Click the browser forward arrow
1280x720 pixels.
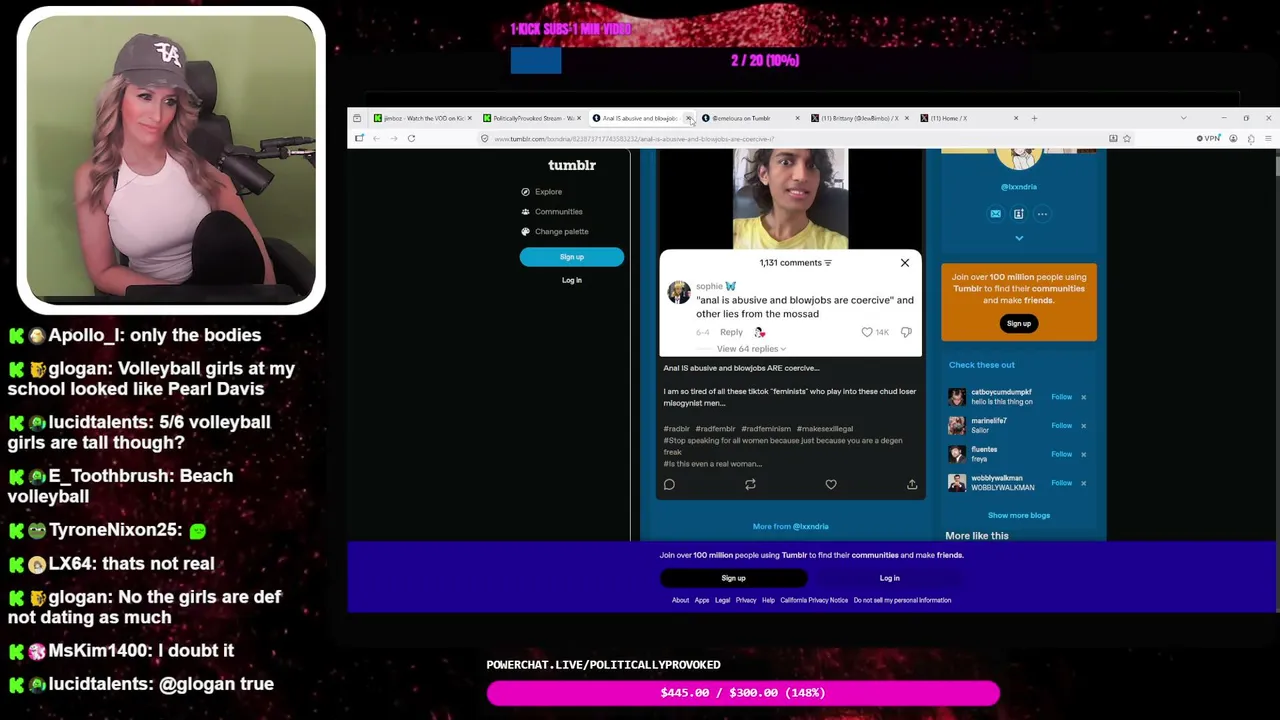[394, 139]
